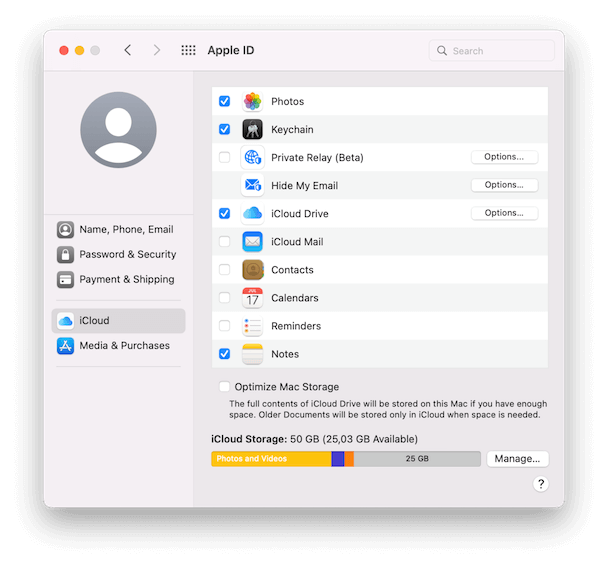This screenshot has width=608, height=565.
Task: Open Options for iCloud Drive
Action: click(504, 213)
